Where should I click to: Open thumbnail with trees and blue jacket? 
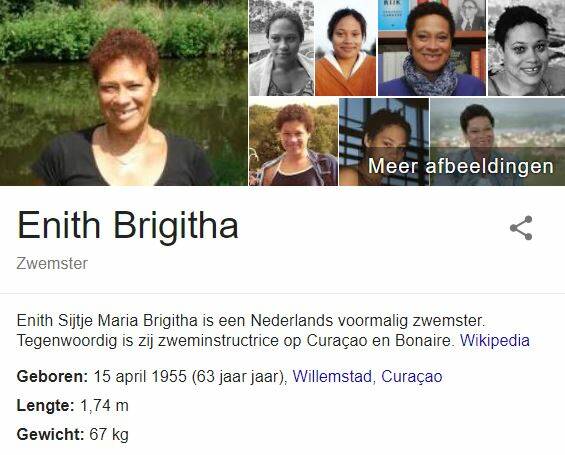(x=293, y=142)
